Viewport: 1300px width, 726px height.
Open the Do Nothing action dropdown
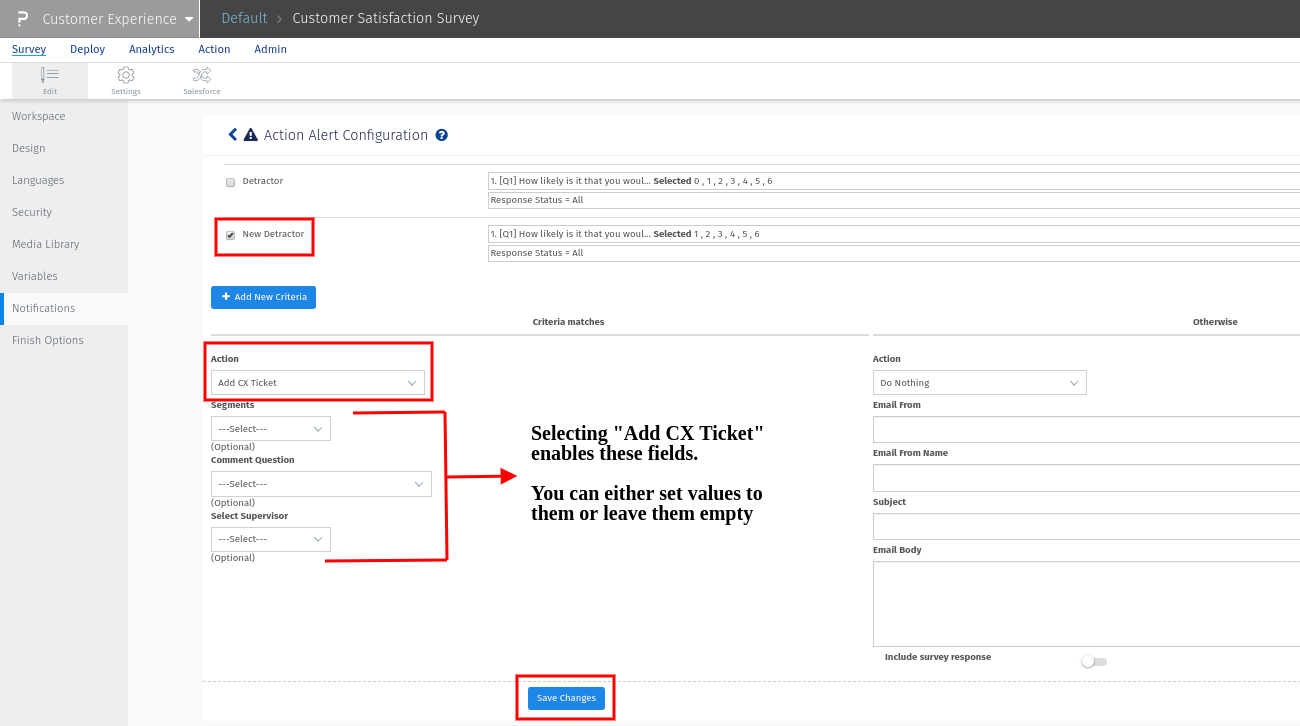(x=979, y=383)
